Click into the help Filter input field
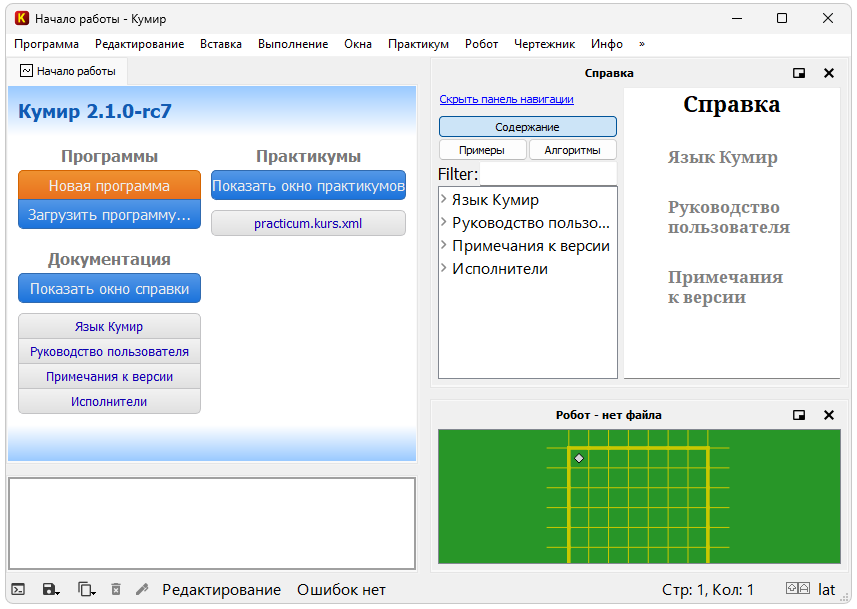Screen dimensions: 857x609 pos(548,174)
